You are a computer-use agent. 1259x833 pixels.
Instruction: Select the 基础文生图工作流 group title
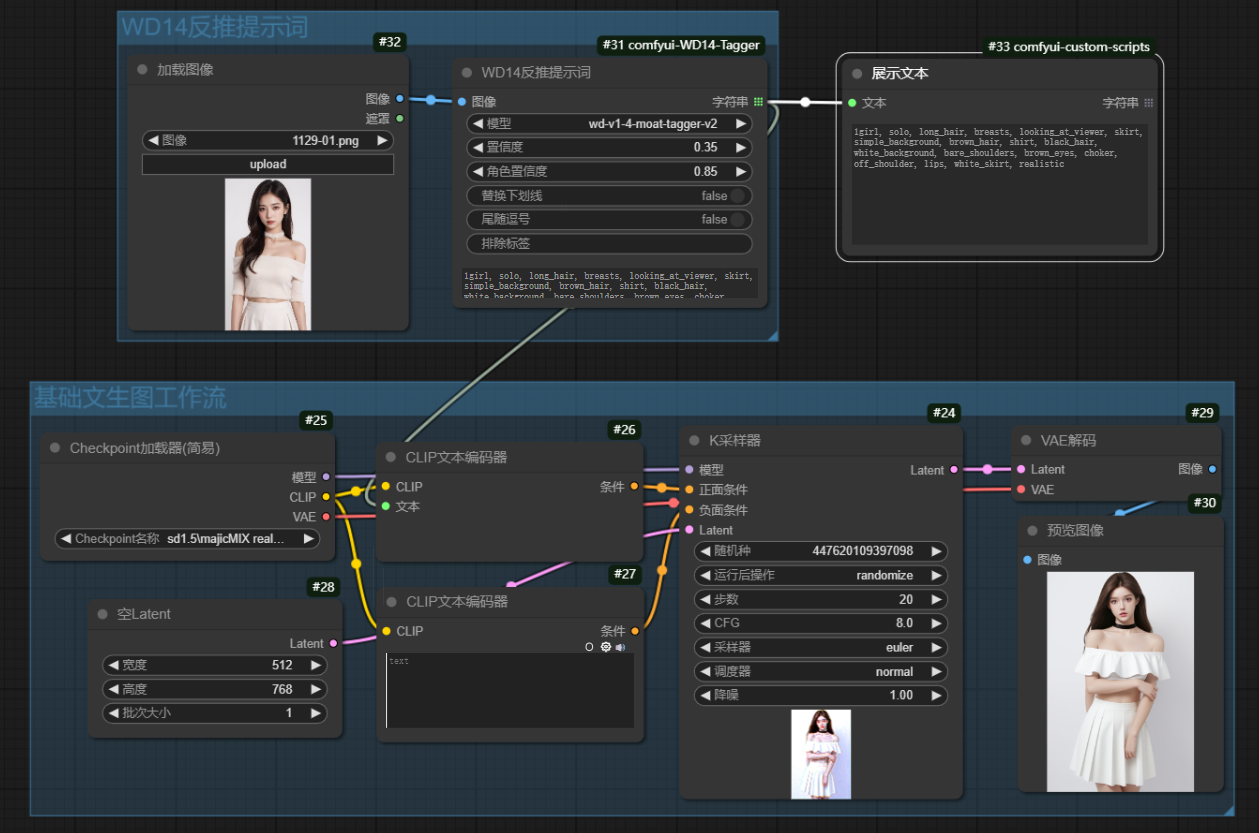click(x=130, y=399)
